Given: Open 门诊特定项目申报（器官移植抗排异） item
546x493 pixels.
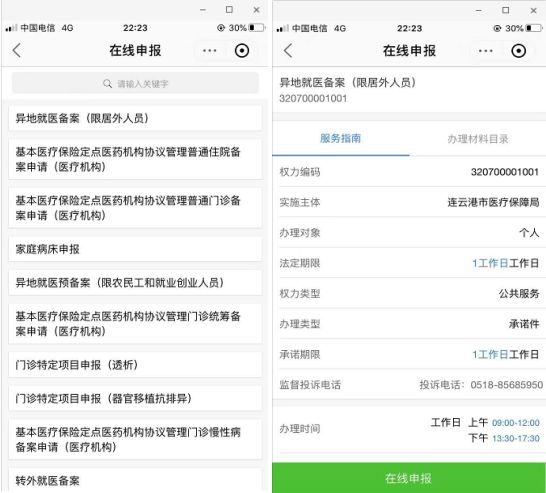Looking at the screenshot, I should tap(135, 398).
